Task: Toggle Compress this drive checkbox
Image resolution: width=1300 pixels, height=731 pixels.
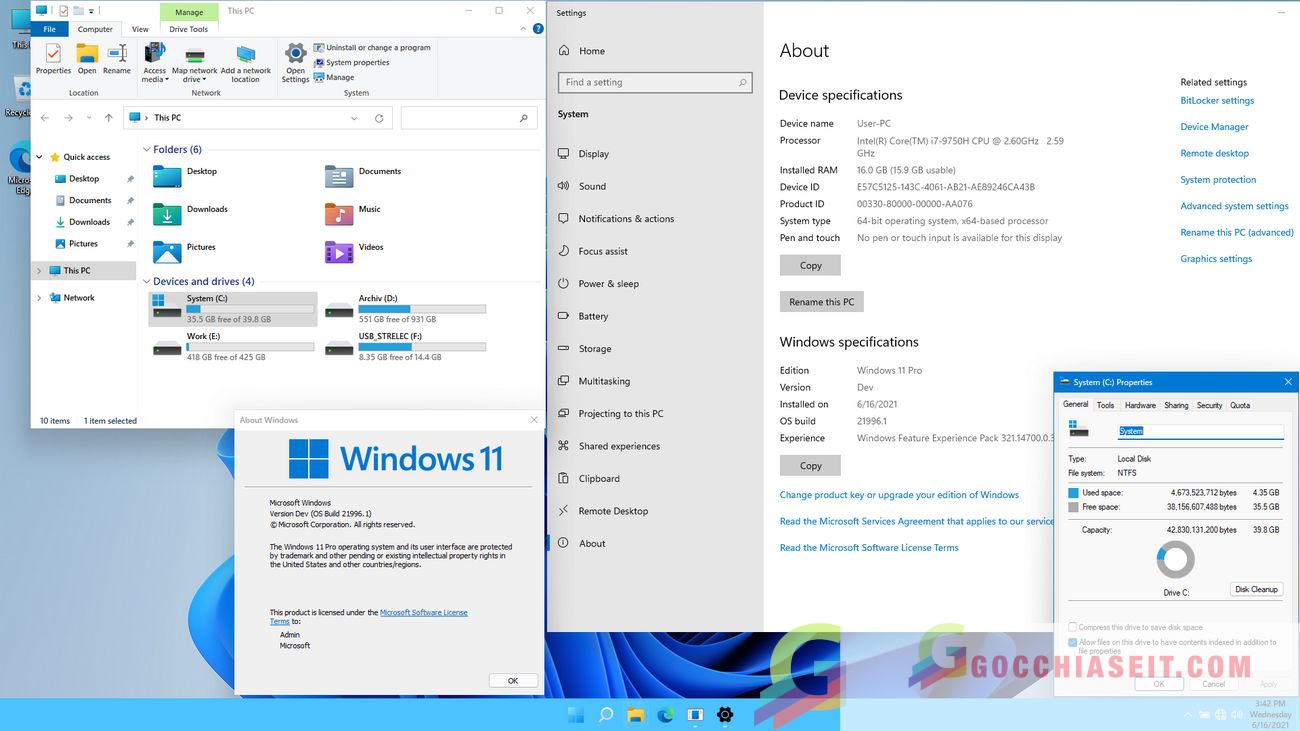Action: coord(1073,627)
